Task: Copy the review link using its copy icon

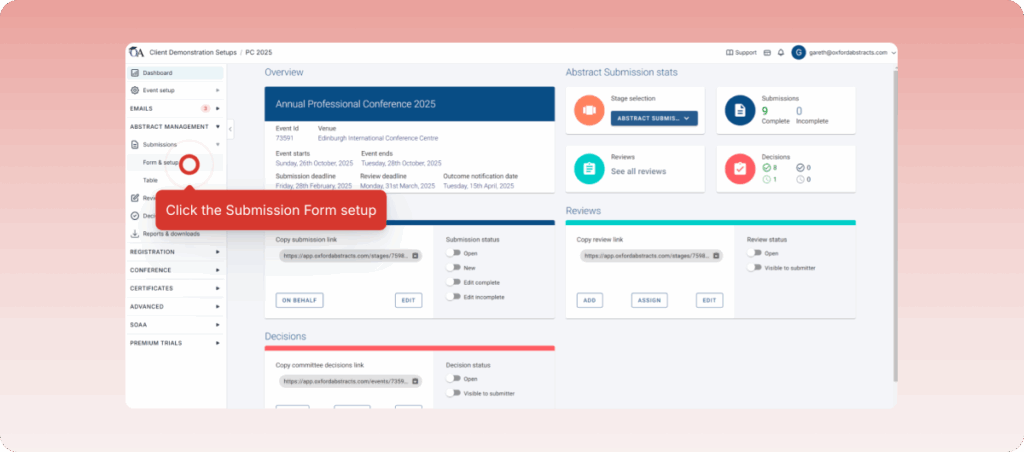Action: [716, 256]
